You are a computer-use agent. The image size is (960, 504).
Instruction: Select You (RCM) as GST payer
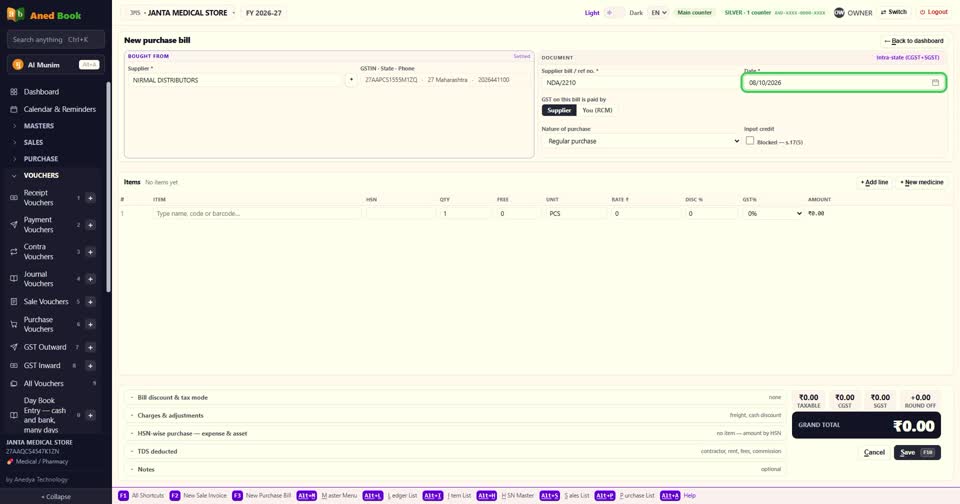(597, 110)
